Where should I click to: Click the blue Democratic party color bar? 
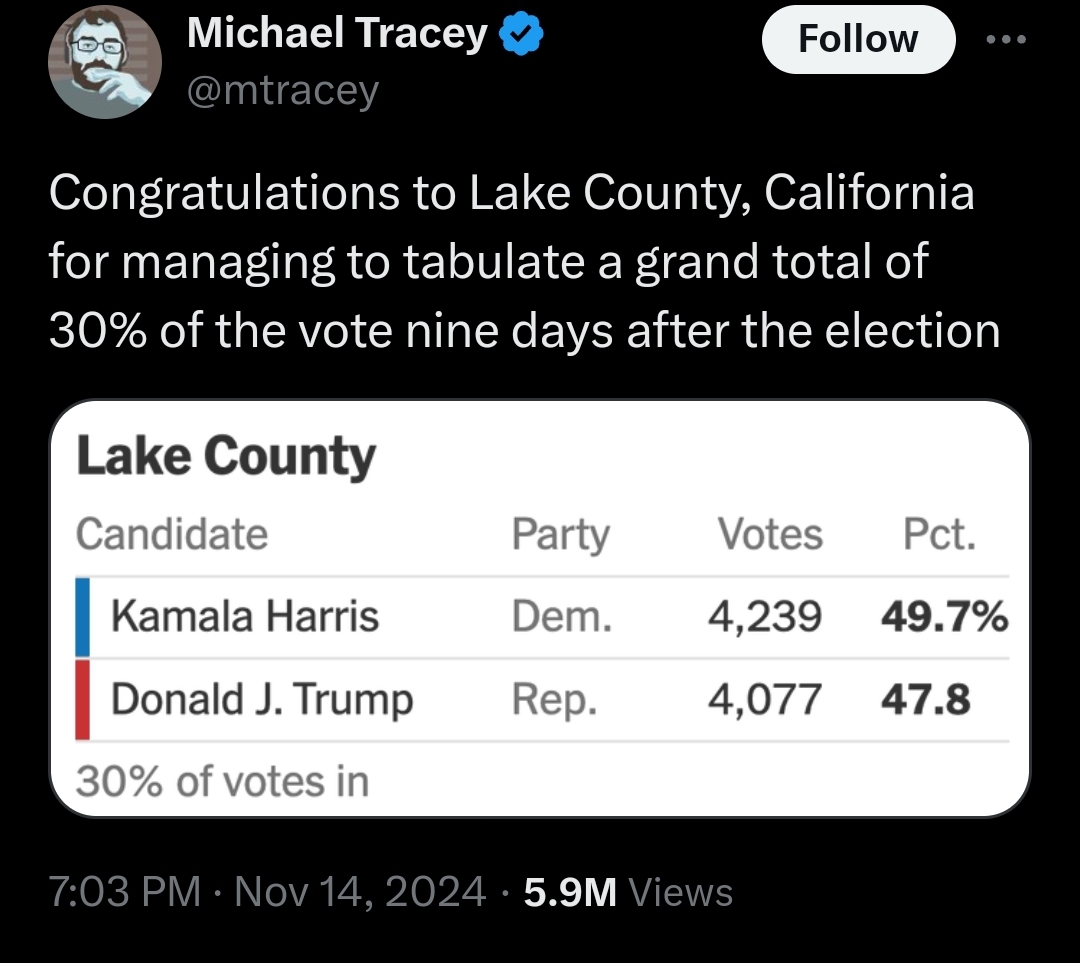pyautogui.click(x=82, y=617)
